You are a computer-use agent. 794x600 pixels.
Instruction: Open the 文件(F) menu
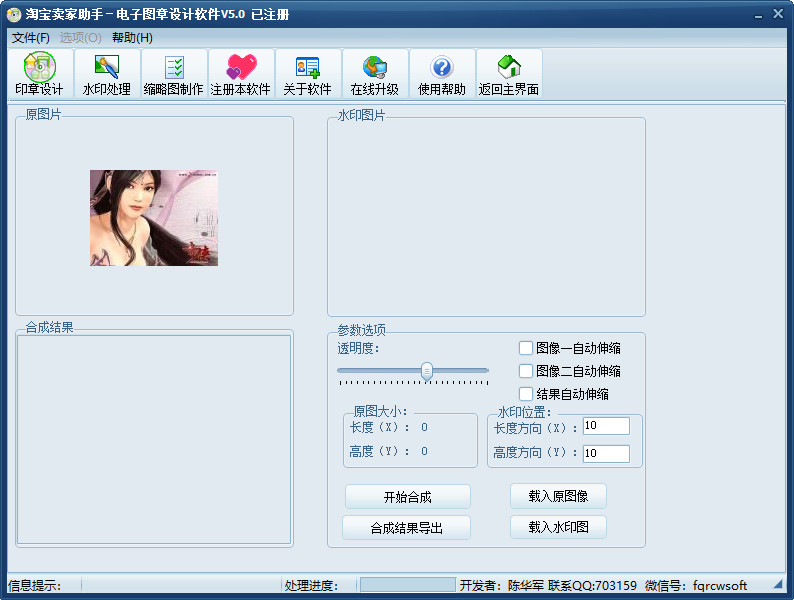tap(30, 38)
